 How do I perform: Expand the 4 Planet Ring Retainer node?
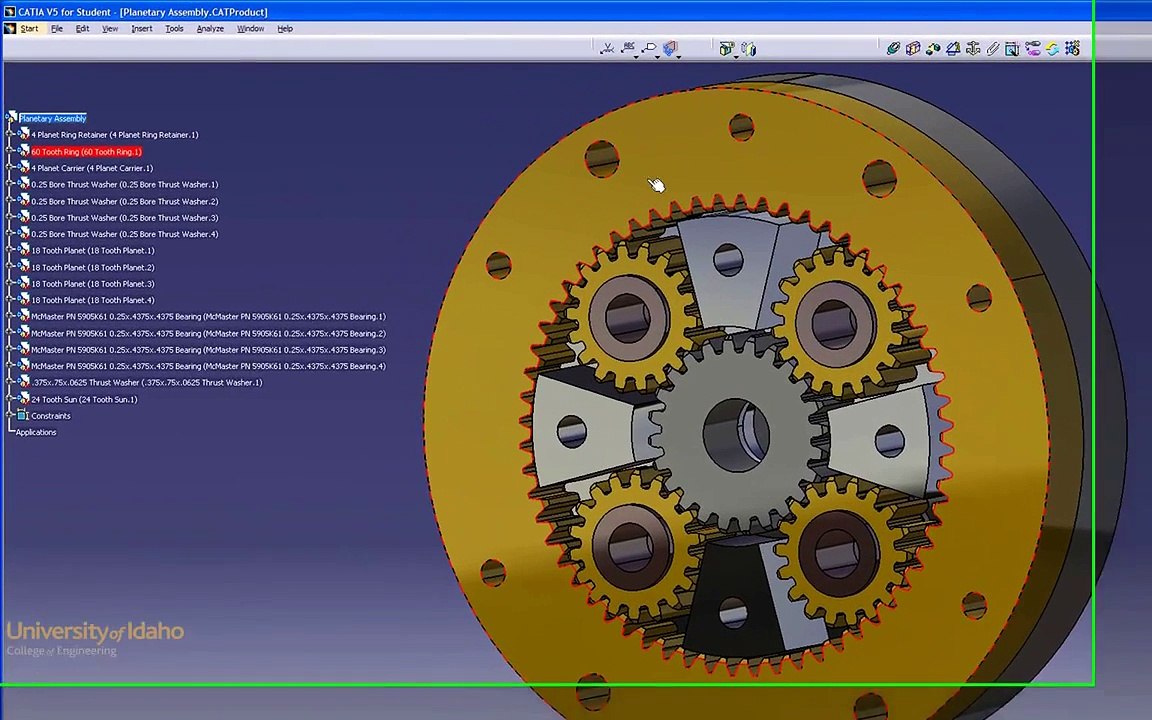pos(10,134)
